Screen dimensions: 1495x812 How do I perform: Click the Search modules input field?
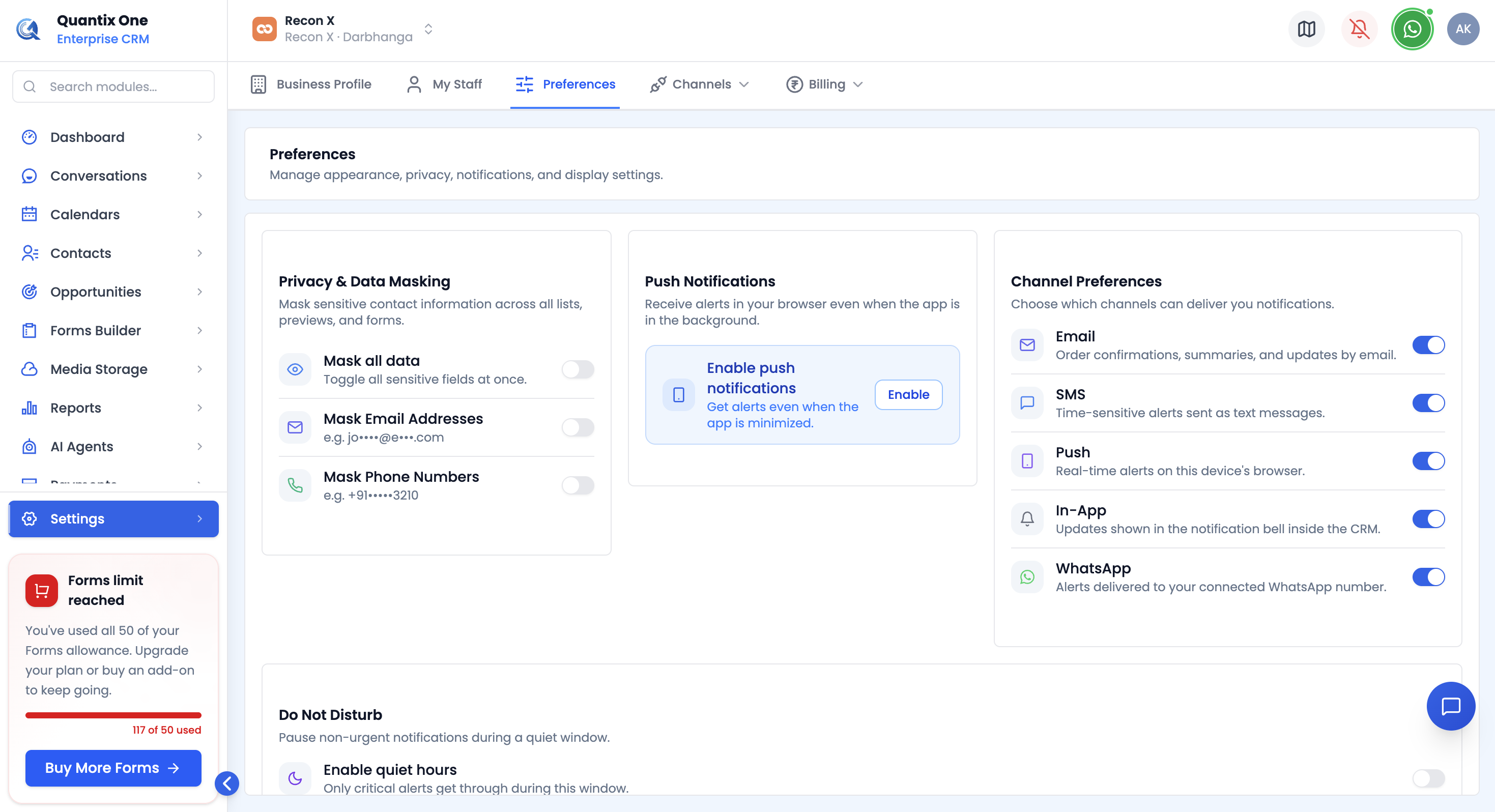click(x=114, y=86)
